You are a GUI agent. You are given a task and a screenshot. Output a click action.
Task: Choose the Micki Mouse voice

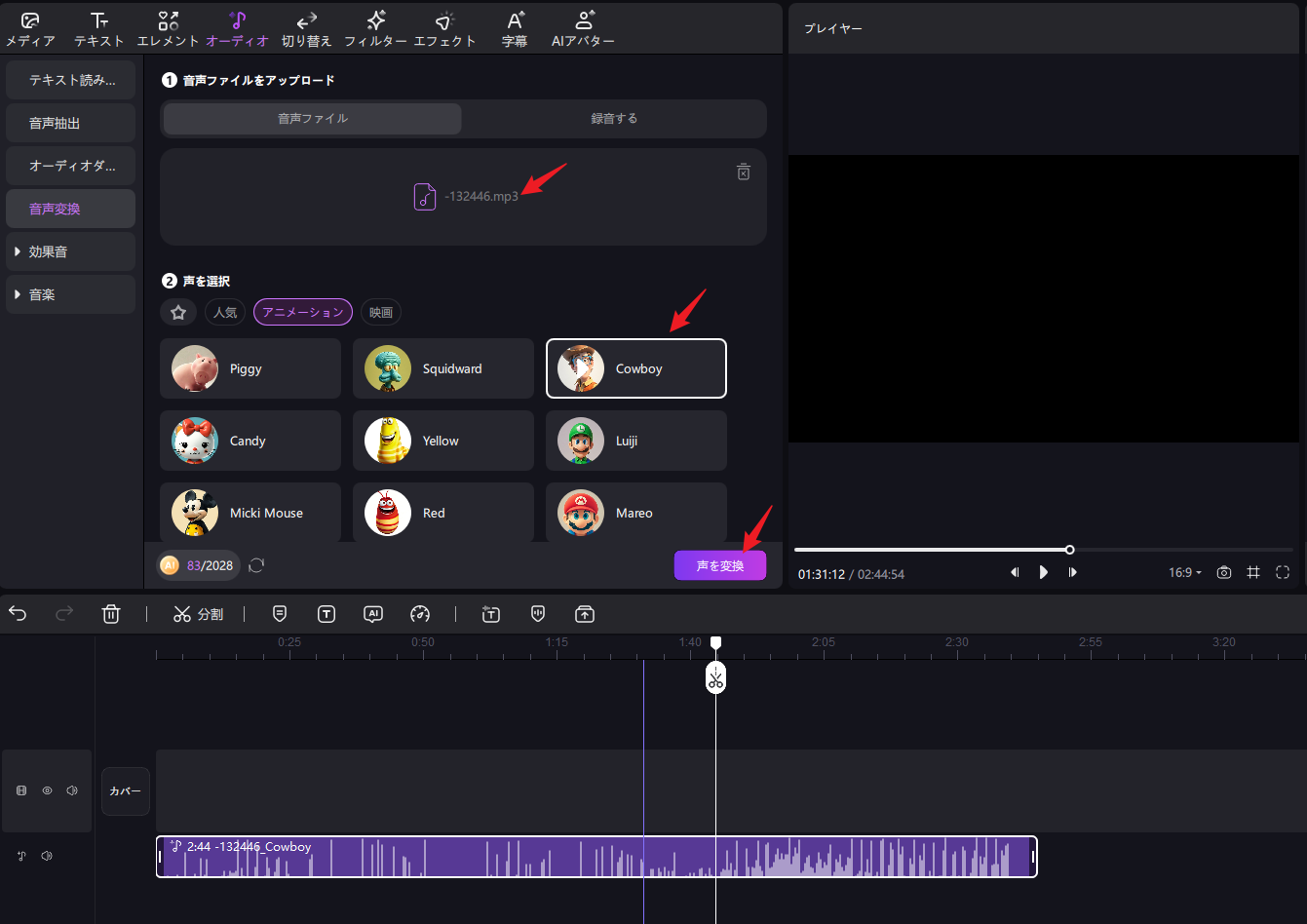click(250, 512)
